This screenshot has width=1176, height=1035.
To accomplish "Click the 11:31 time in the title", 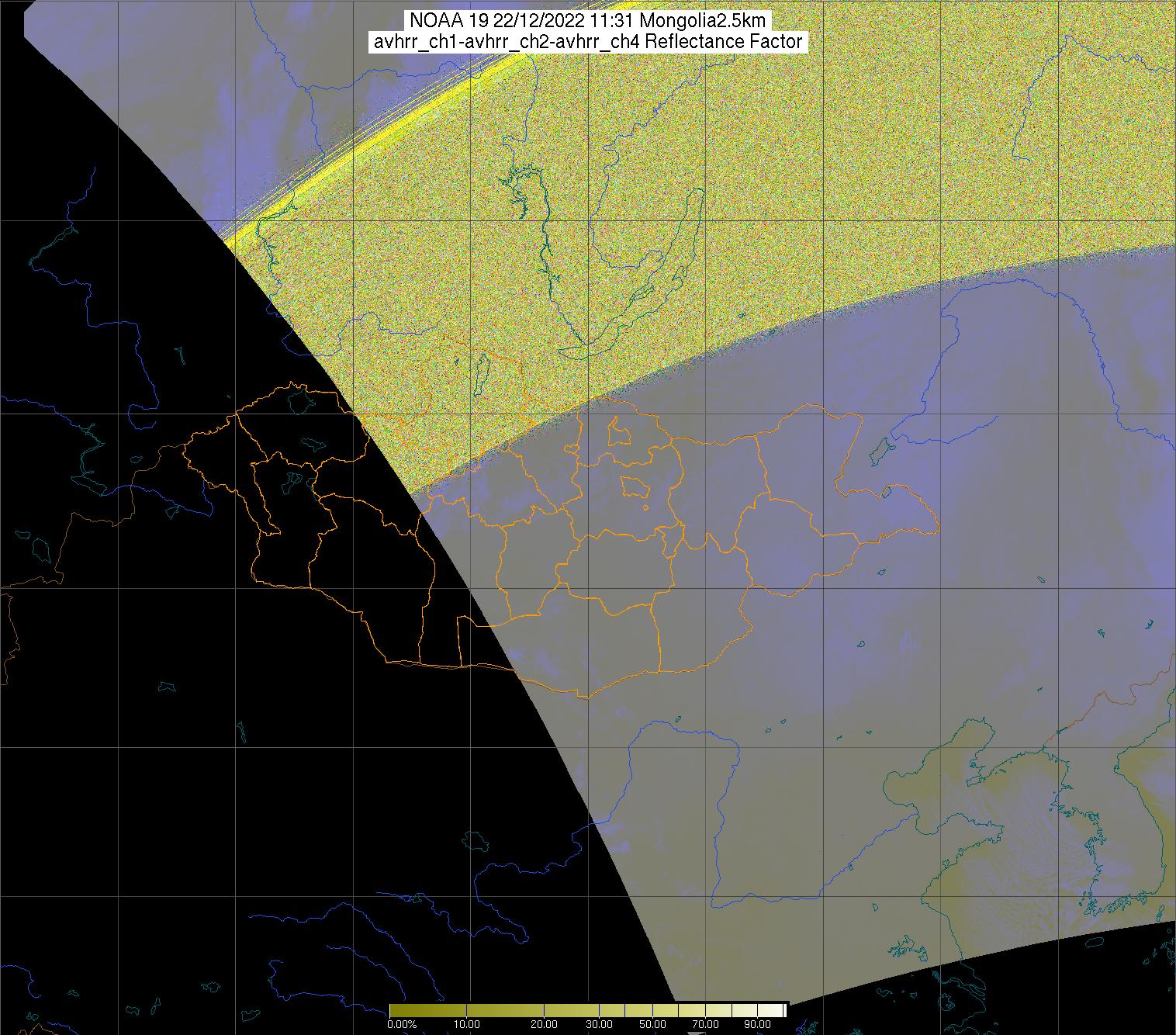I will (x=616, y=21).
